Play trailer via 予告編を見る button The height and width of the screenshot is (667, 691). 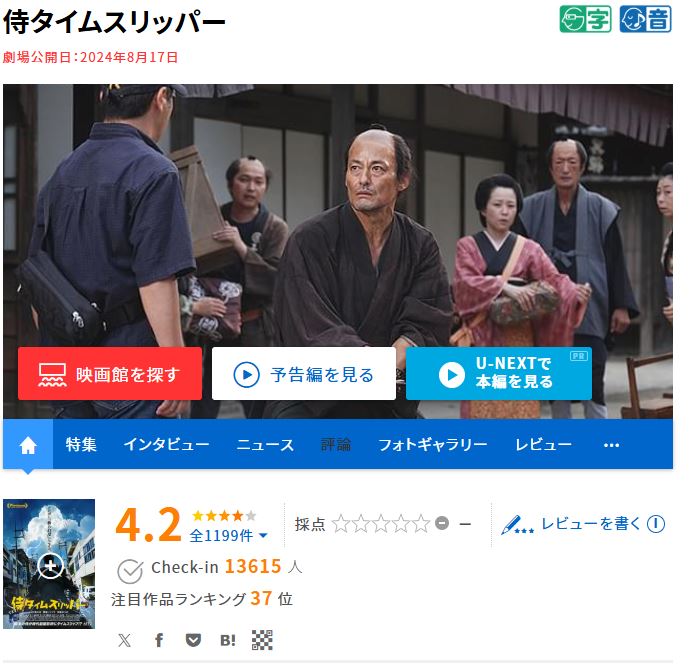coord(304,374)
